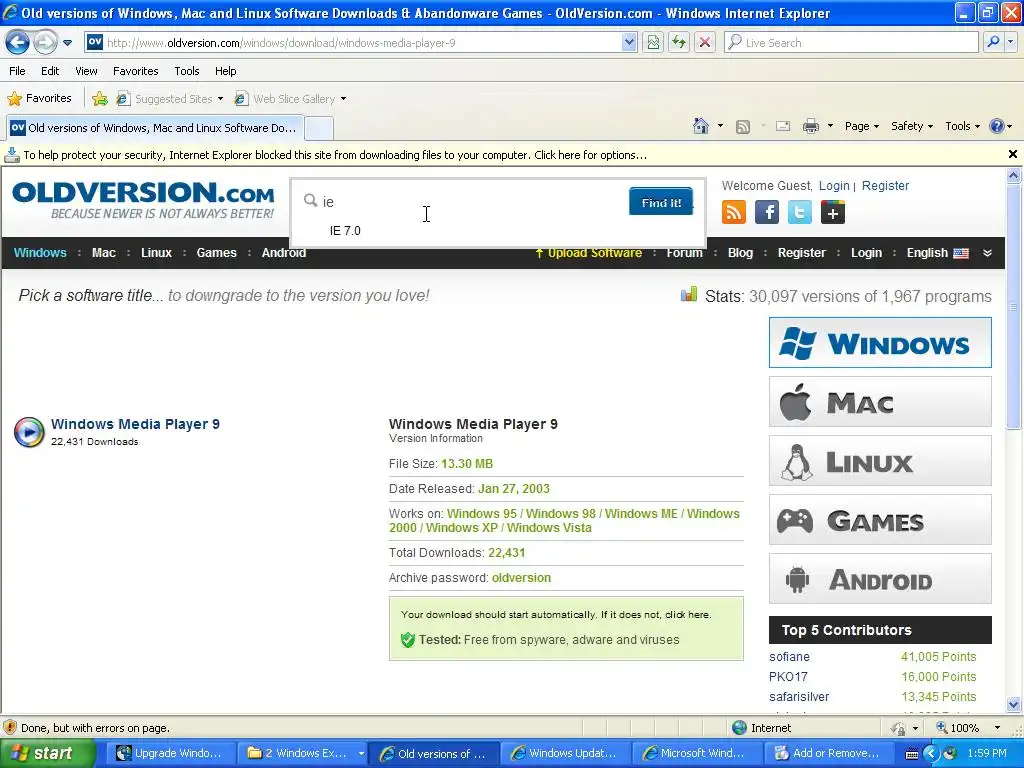This screenshot has width=1024, height=768.
Task: Click the Stats bar chart icon
Action: click(689, 295)
